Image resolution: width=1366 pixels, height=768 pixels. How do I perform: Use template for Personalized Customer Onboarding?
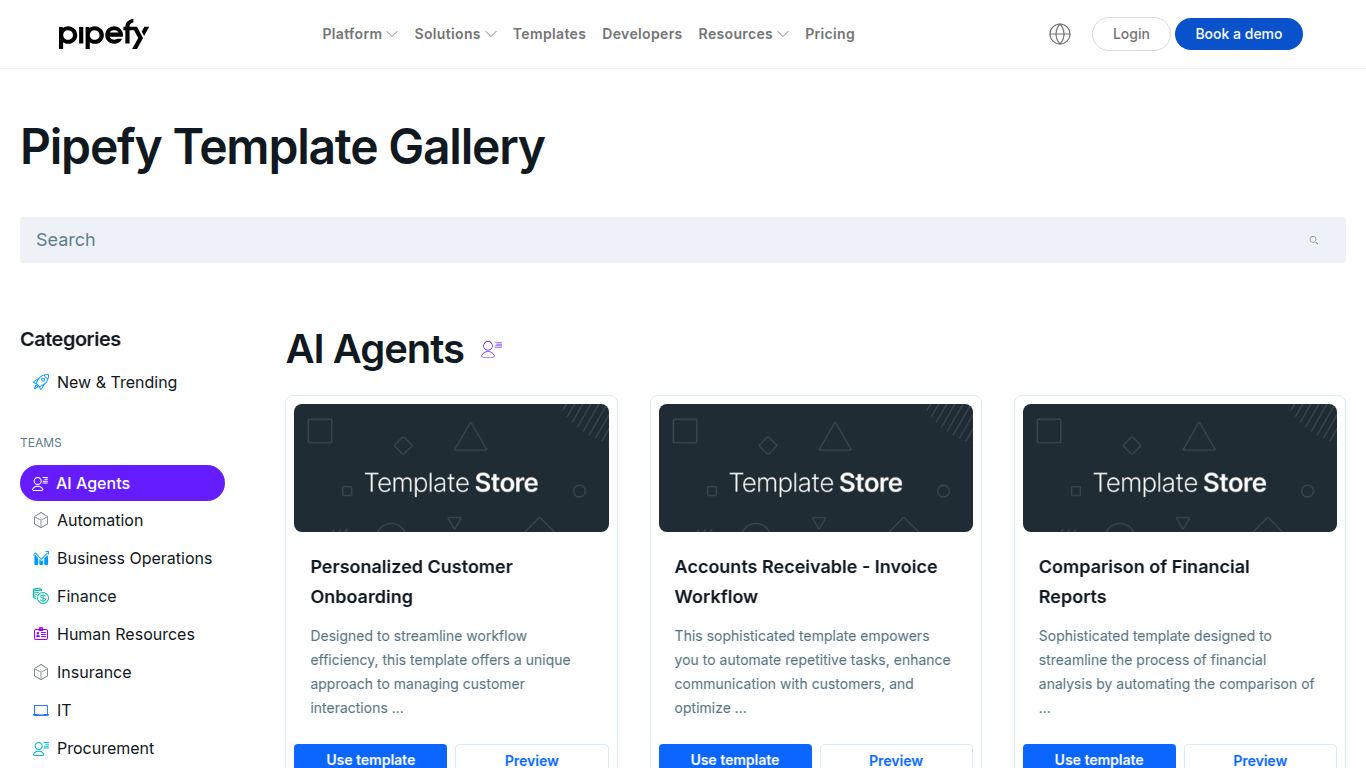(370, 759)
